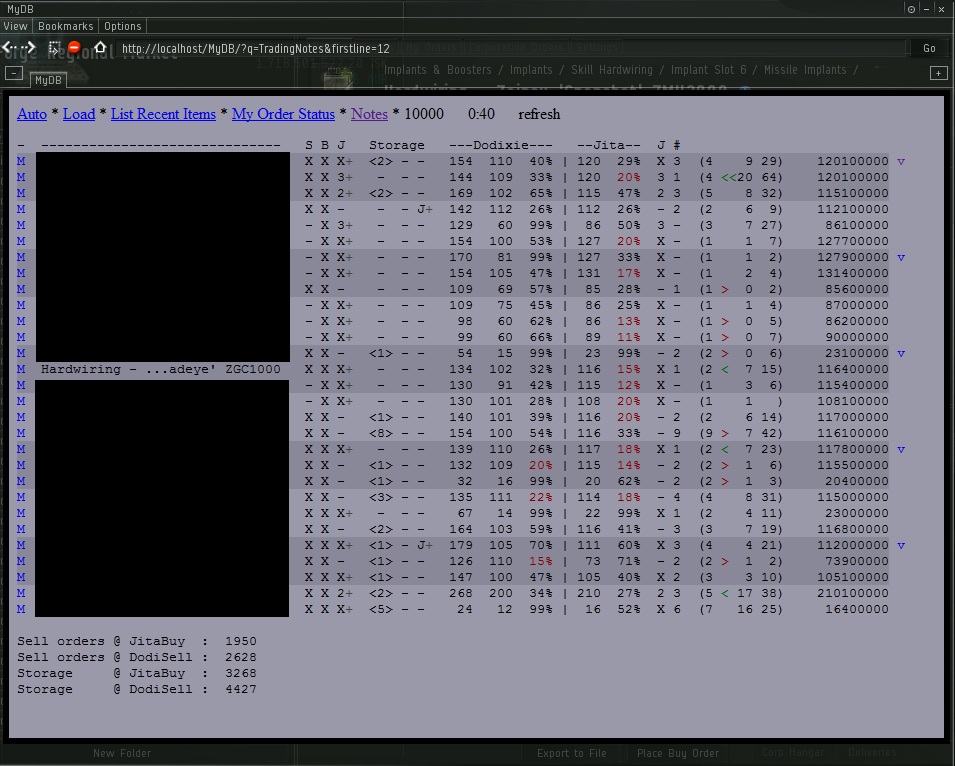Image resolution: width=955 pixels, height=766 pixels.
Task: Open the Bookmarks menu
Action: pyautogui.click(x=65, y=26)
